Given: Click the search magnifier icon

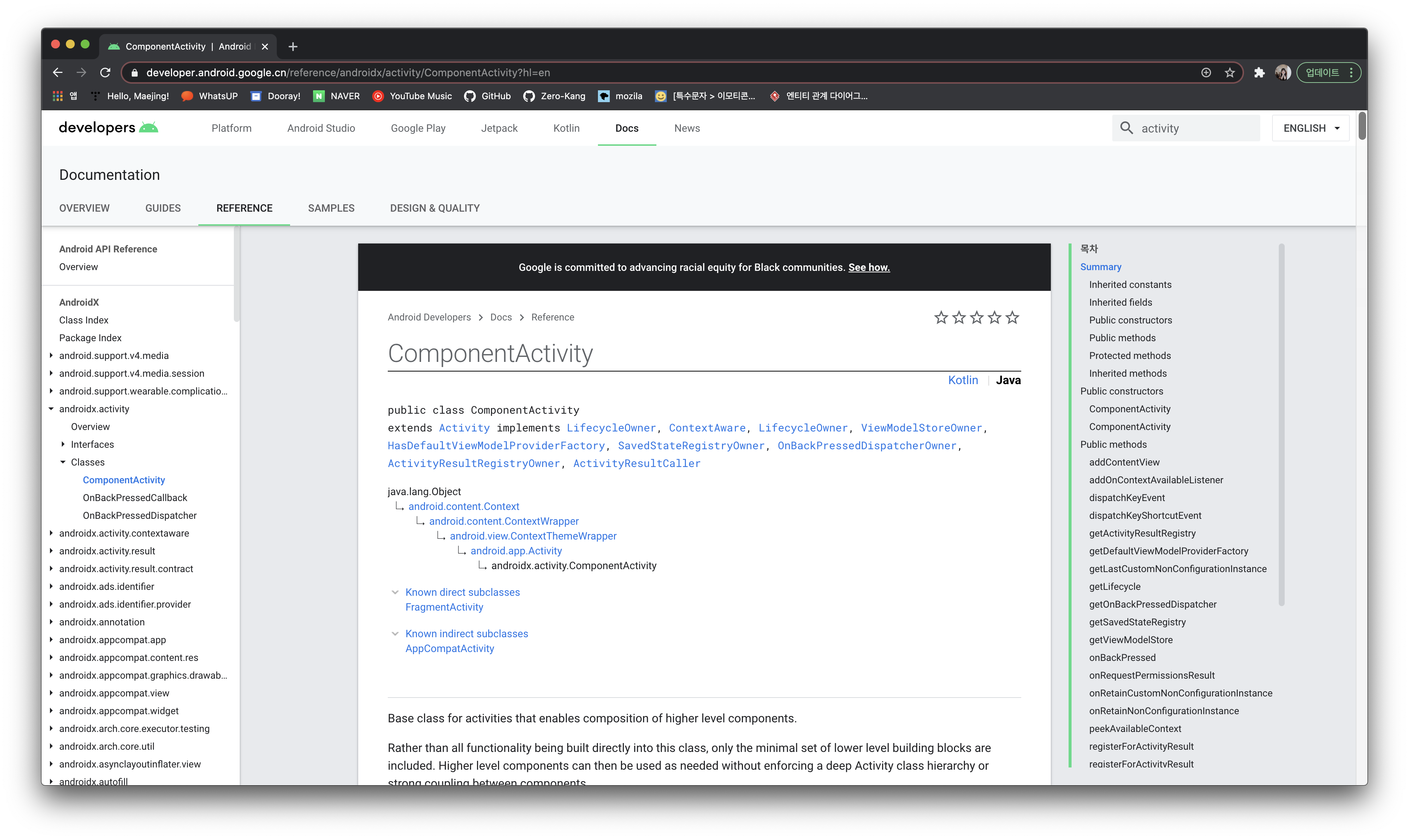Looking at the screenshot, I should tap(1127, 128).
